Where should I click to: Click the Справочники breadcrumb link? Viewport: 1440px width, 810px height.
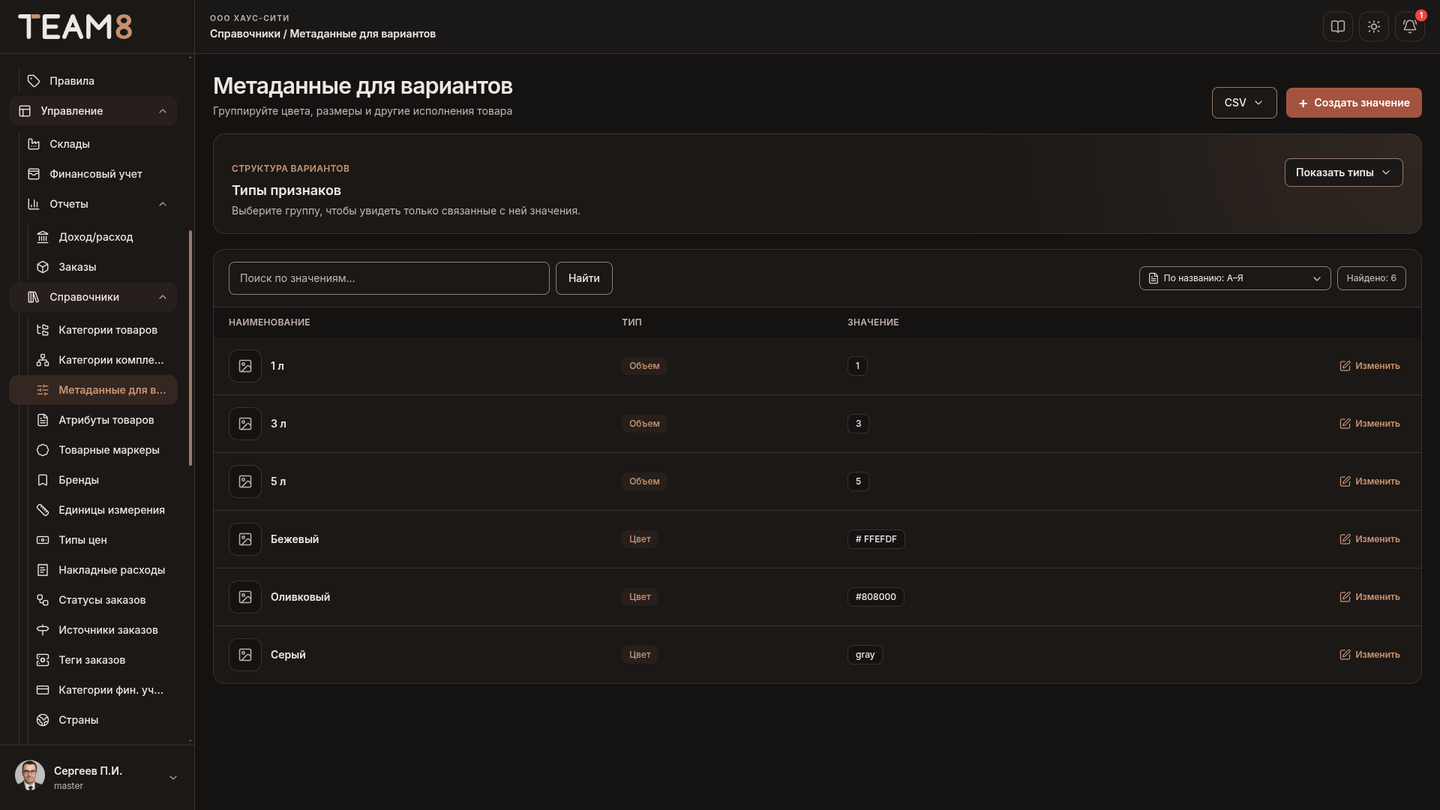coord(245,34)
